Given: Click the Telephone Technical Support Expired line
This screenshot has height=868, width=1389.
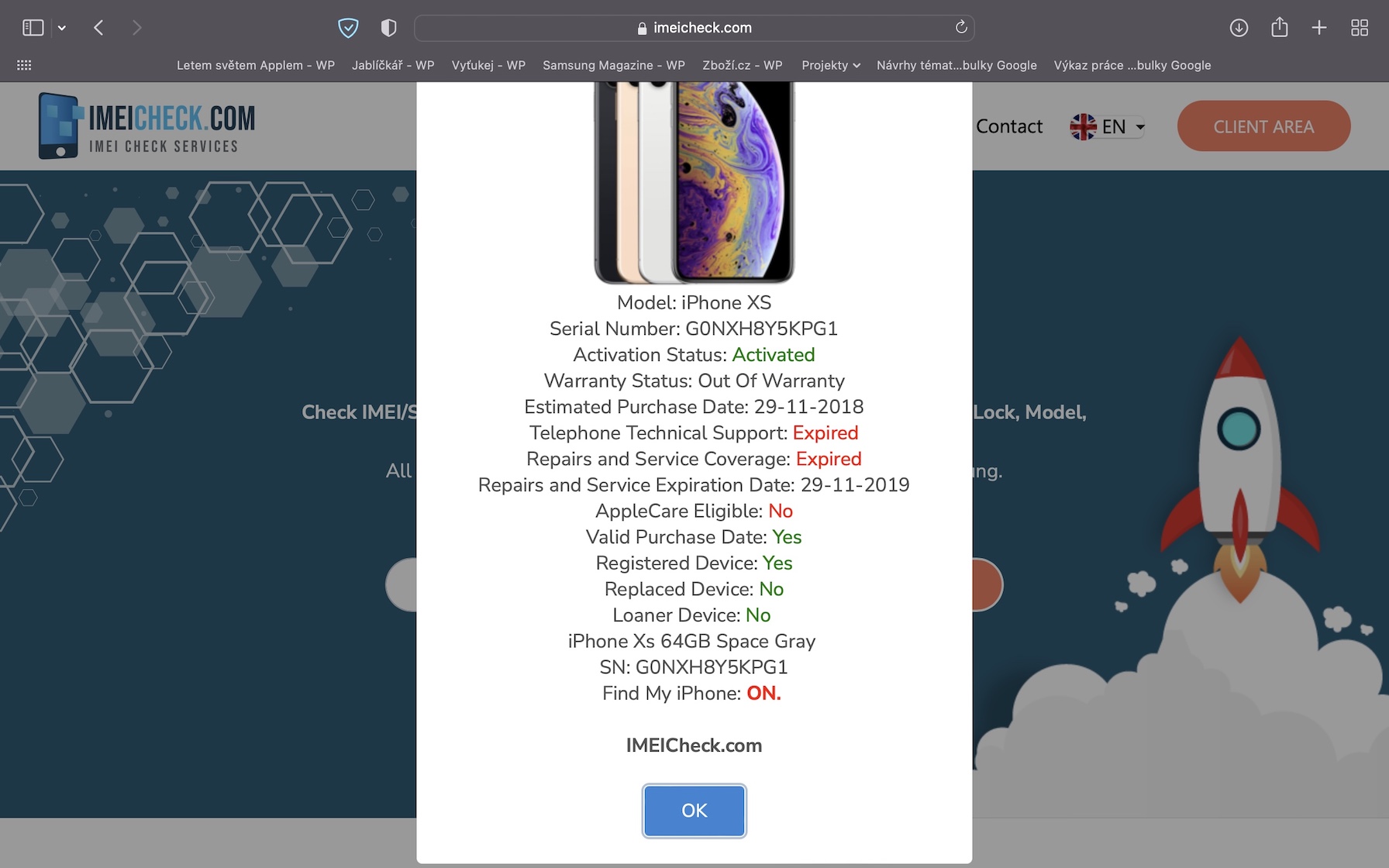Looking at the screenshot, I should (x=694, y=432).
